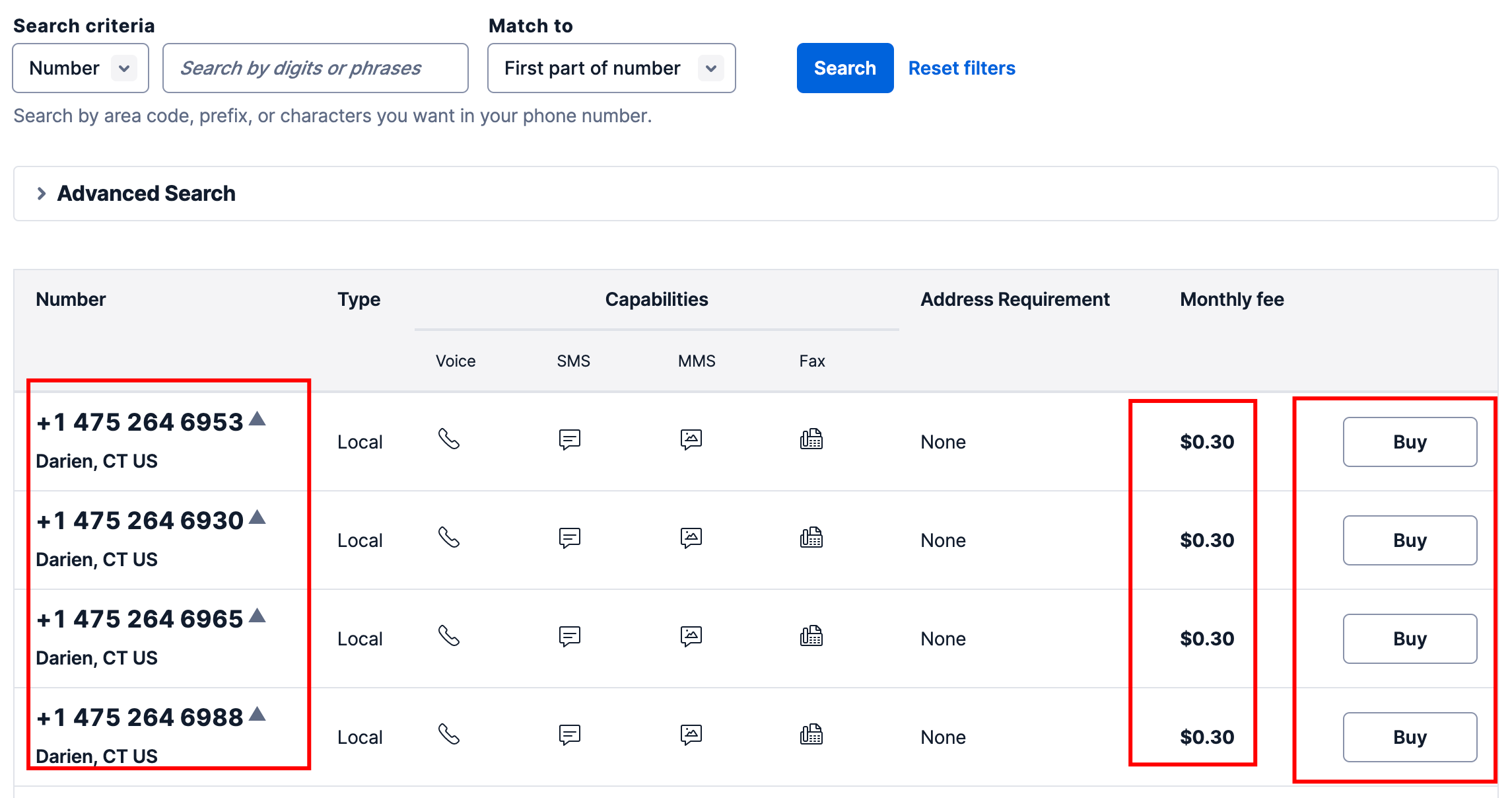Click the Fax icon for +1 475 264 6953

[811, 439]
